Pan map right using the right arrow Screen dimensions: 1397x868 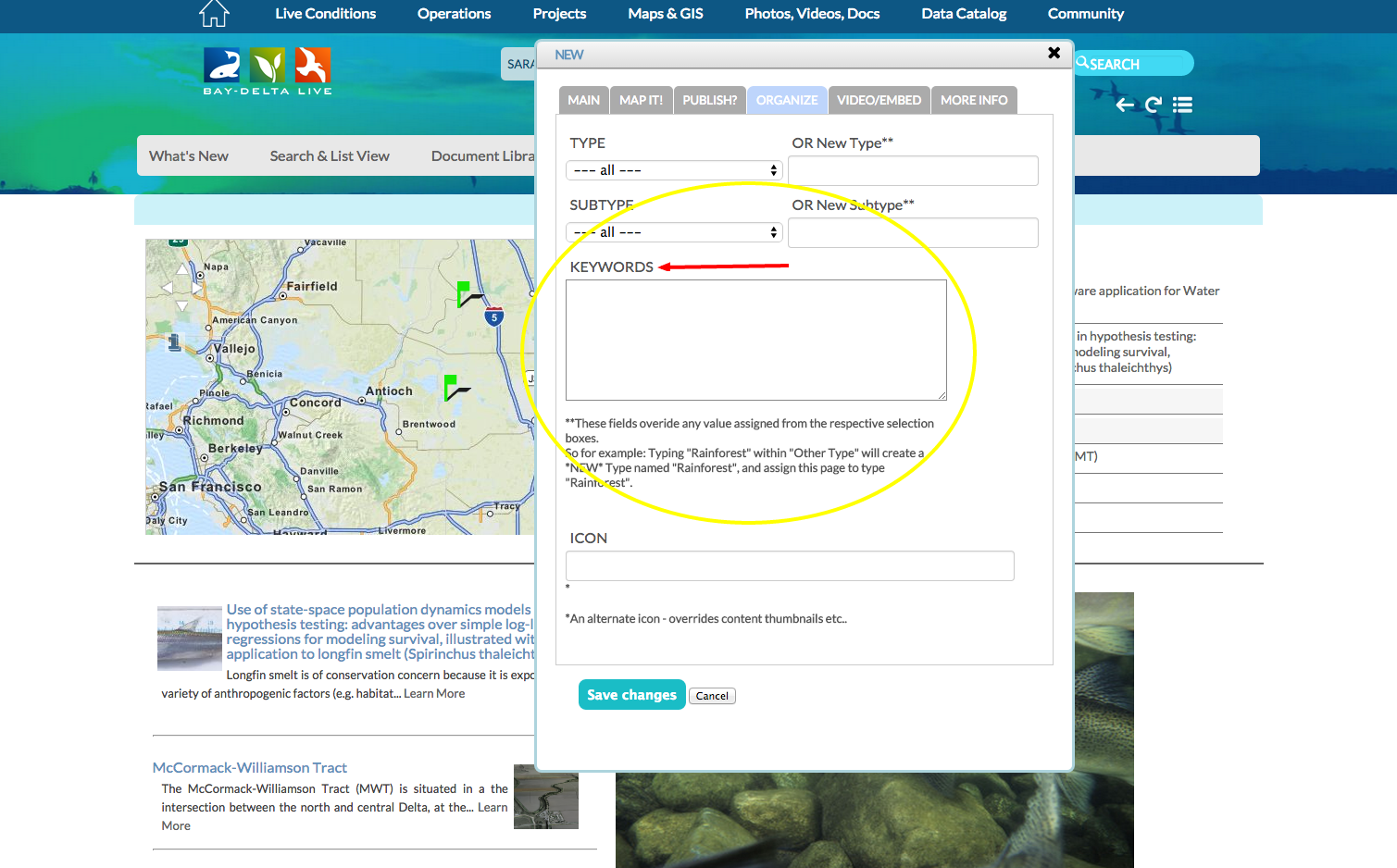pyautogui.click(x=196, y=288)
